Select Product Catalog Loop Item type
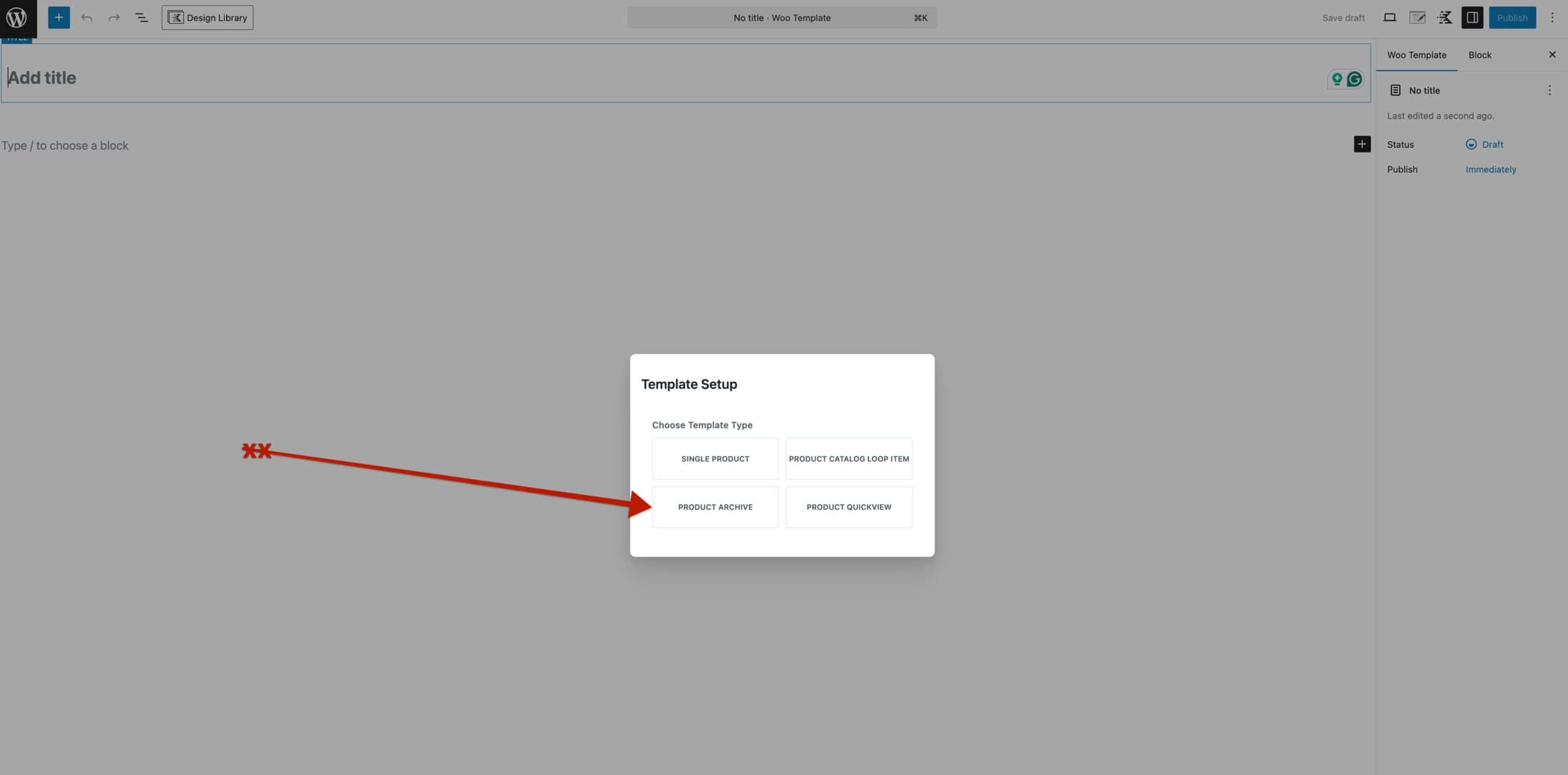 848,459
